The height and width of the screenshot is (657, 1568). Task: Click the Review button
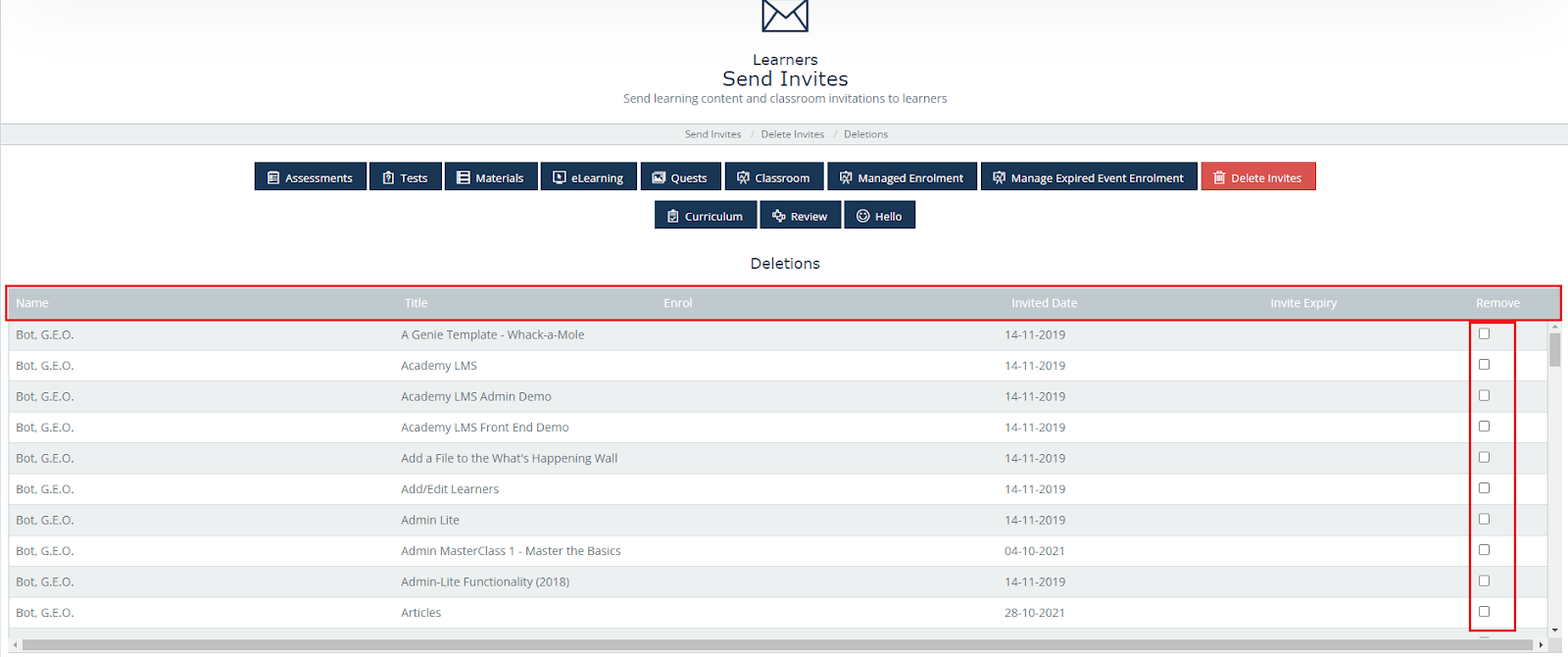point(801,216)
